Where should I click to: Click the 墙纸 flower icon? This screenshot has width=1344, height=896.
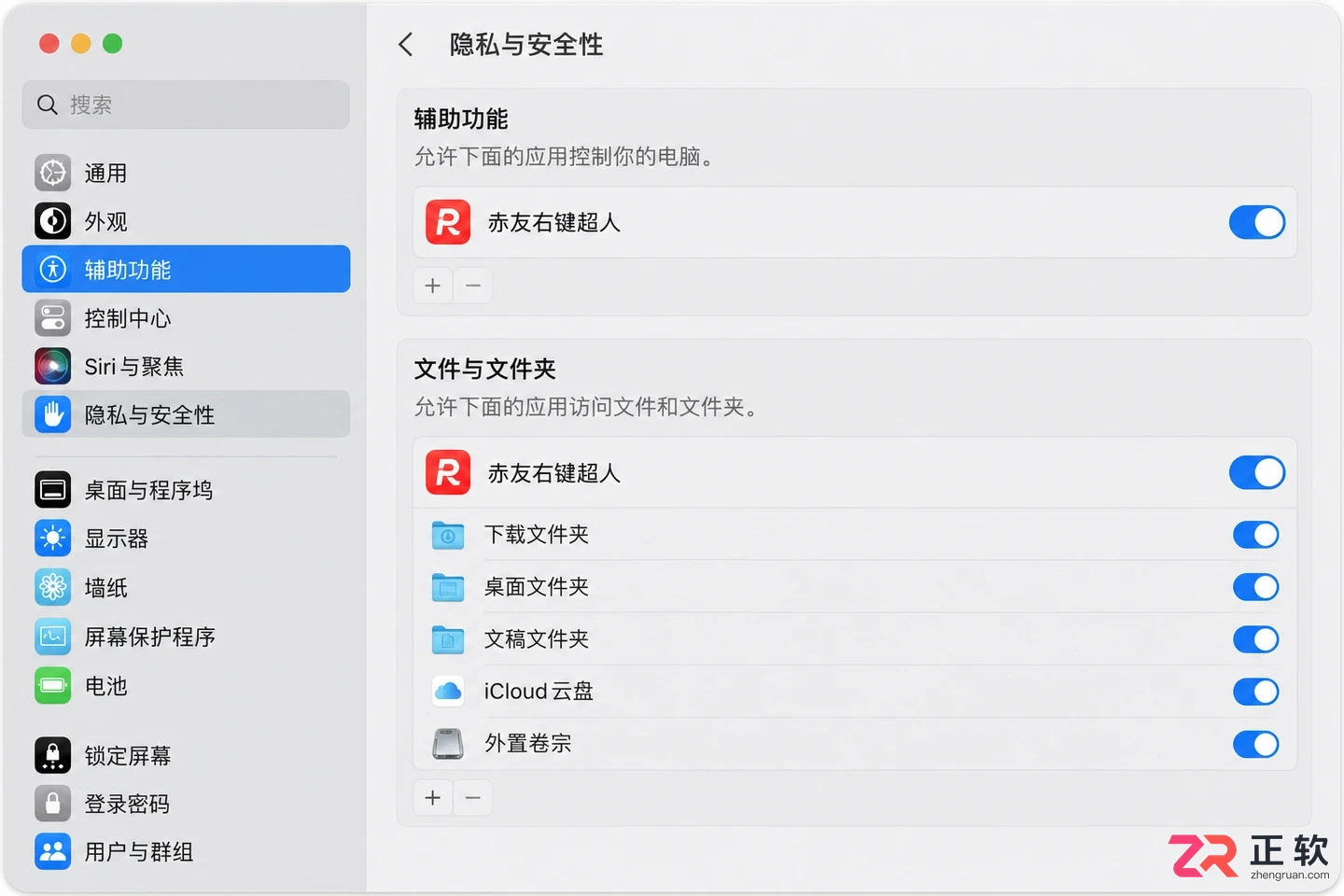click(53, 587)
